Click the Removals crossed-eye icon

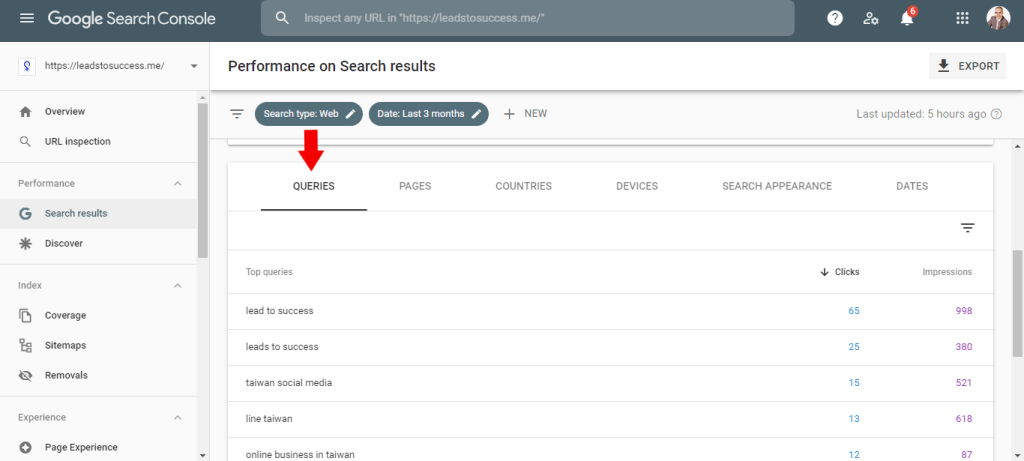pos(25,375)
